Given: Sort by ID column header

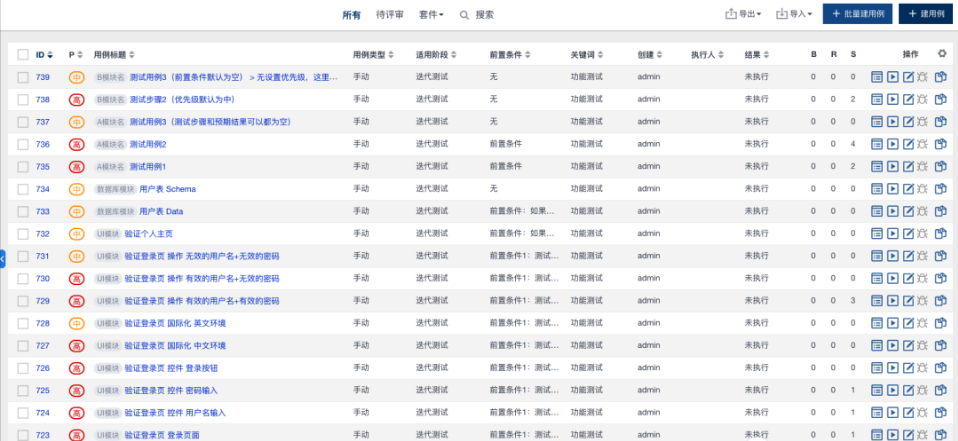Looking at the screenshot, I should (44, 54).
